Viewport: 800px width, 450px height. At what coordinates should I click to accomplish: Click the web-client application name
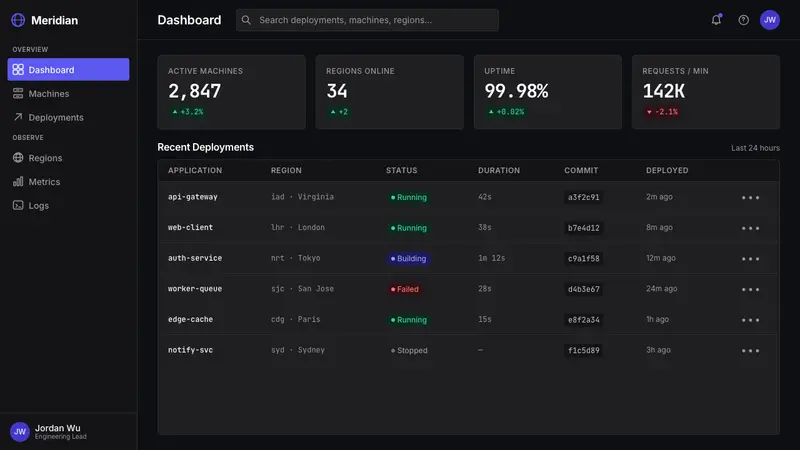tap(190, 227)
